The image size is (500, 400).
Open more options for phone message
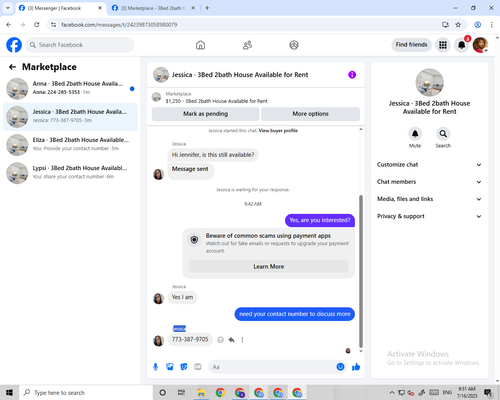coord(242,340)
